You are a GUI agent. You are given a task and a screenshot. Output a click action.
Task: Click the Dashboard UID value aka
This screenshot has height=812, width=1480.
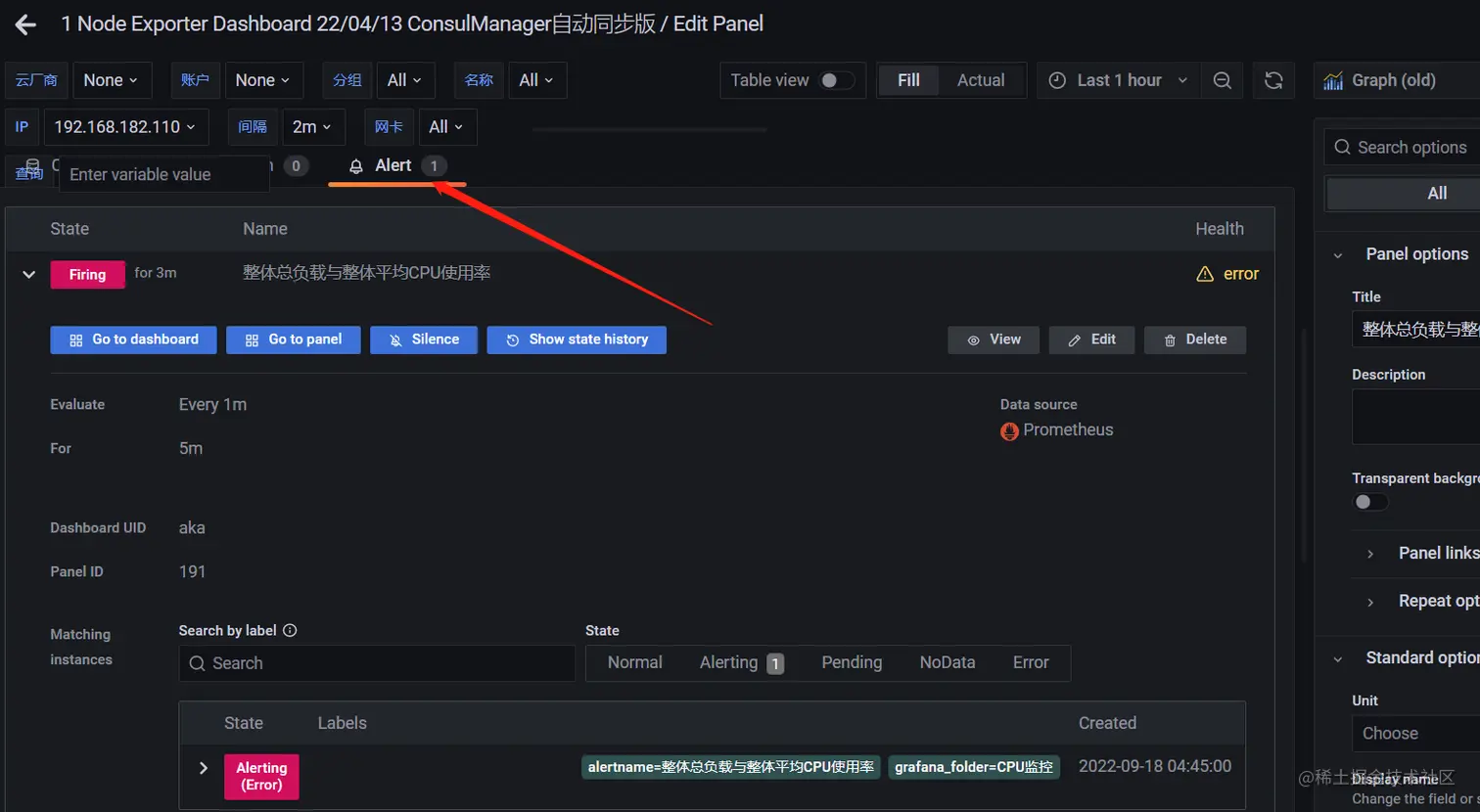(192, 528)
